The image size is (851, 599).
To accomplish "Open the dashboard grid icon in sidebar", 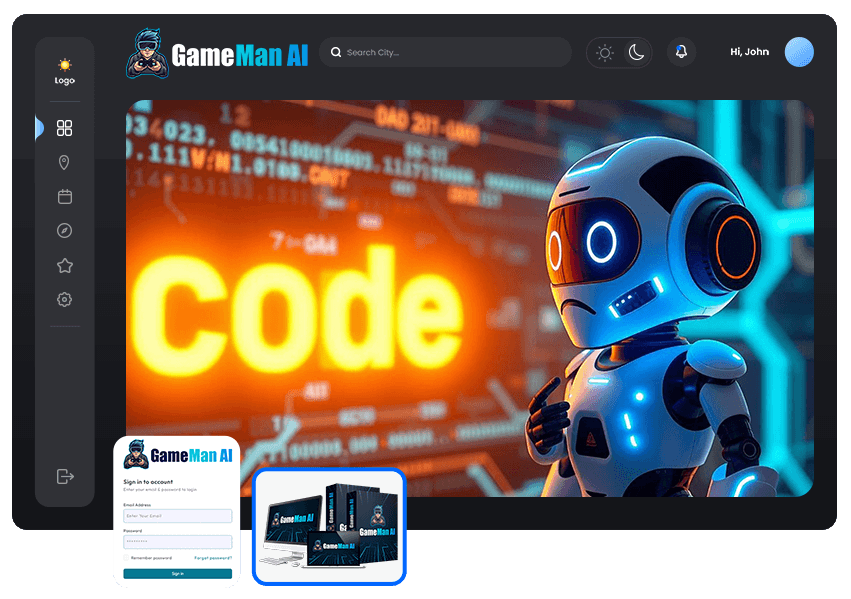I will pos(65,128).
